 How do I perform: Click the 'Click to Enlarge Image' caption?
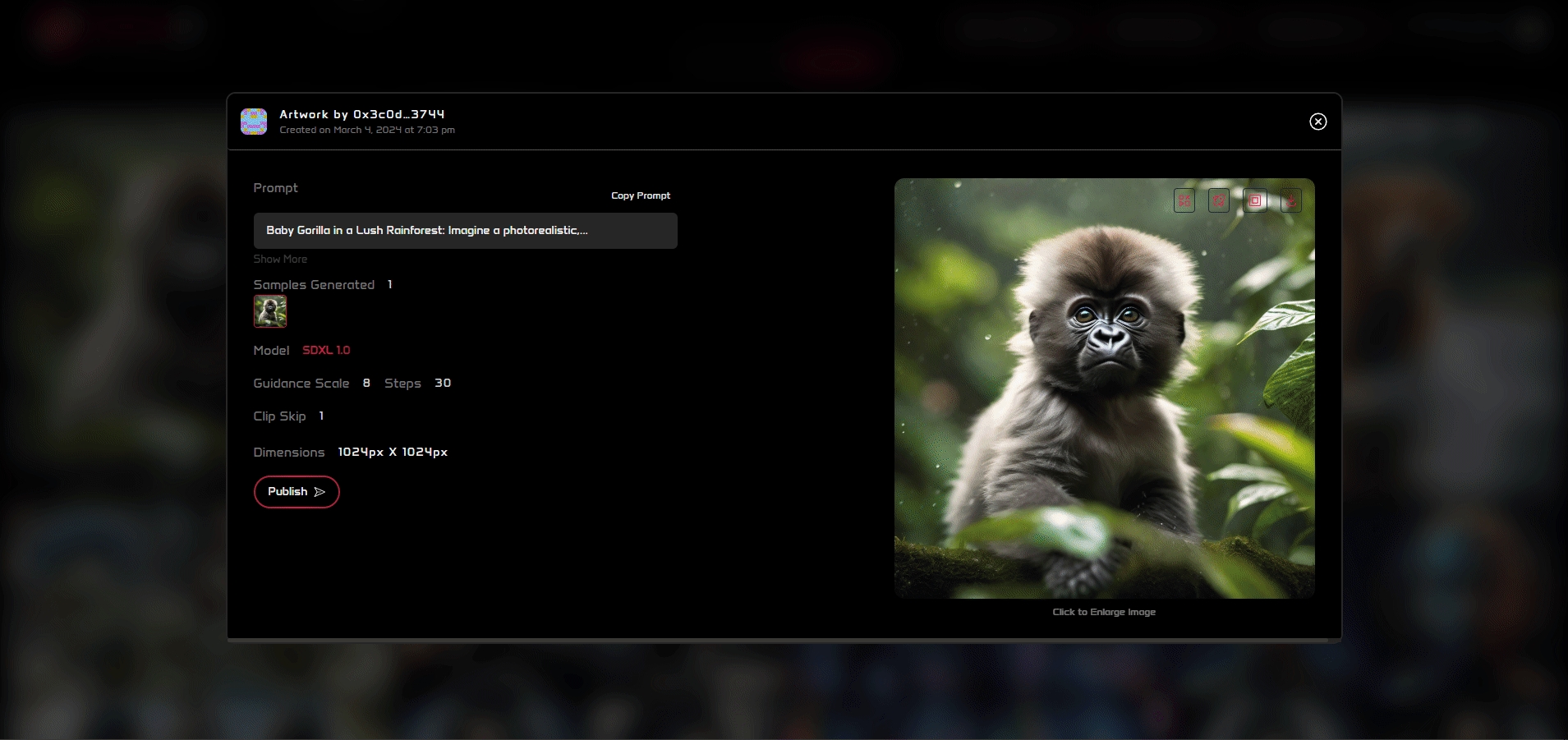click(1104, 612)
